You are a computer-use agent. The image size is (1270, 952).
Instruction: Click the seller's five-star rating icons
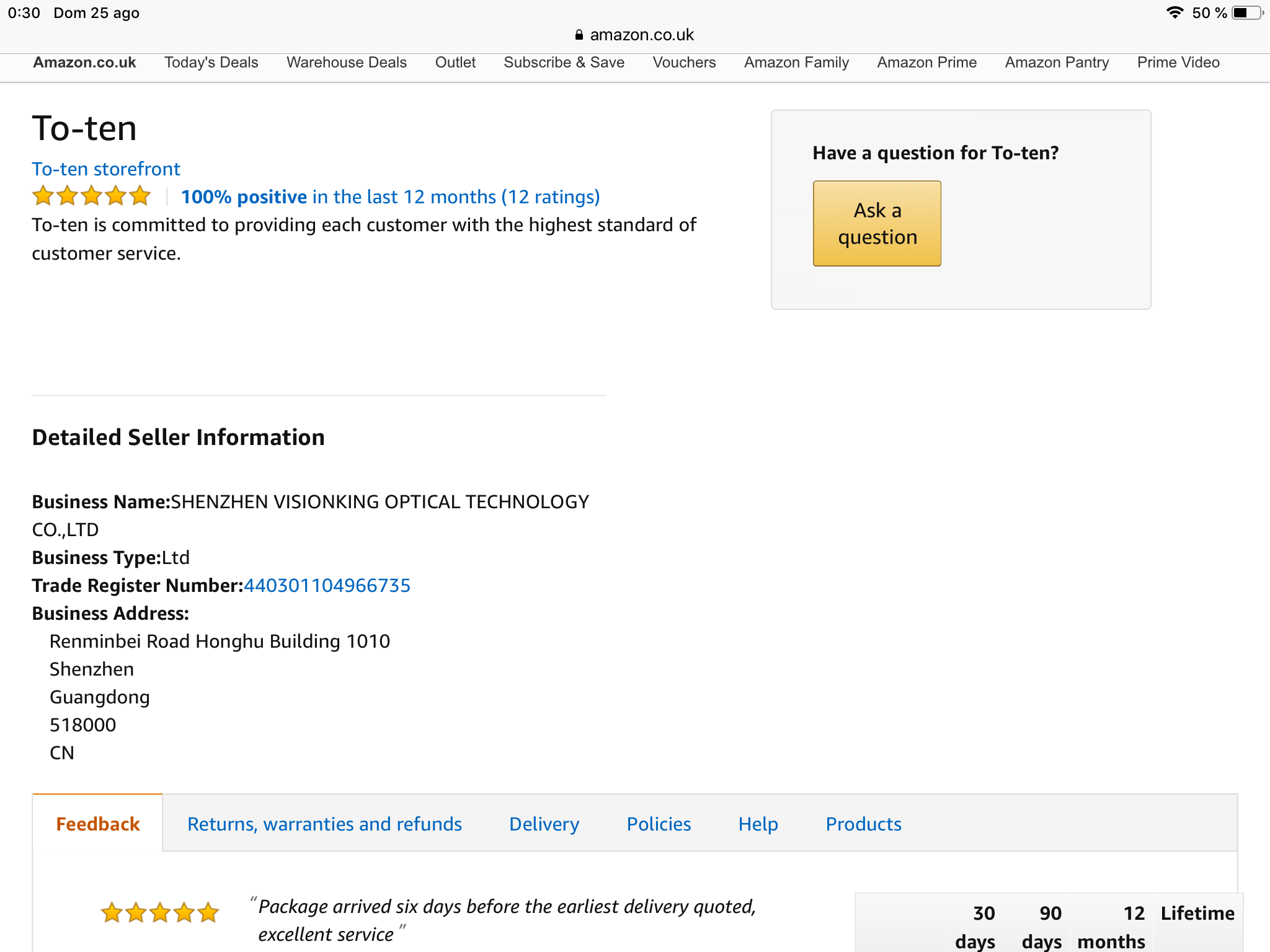[91, 196]
